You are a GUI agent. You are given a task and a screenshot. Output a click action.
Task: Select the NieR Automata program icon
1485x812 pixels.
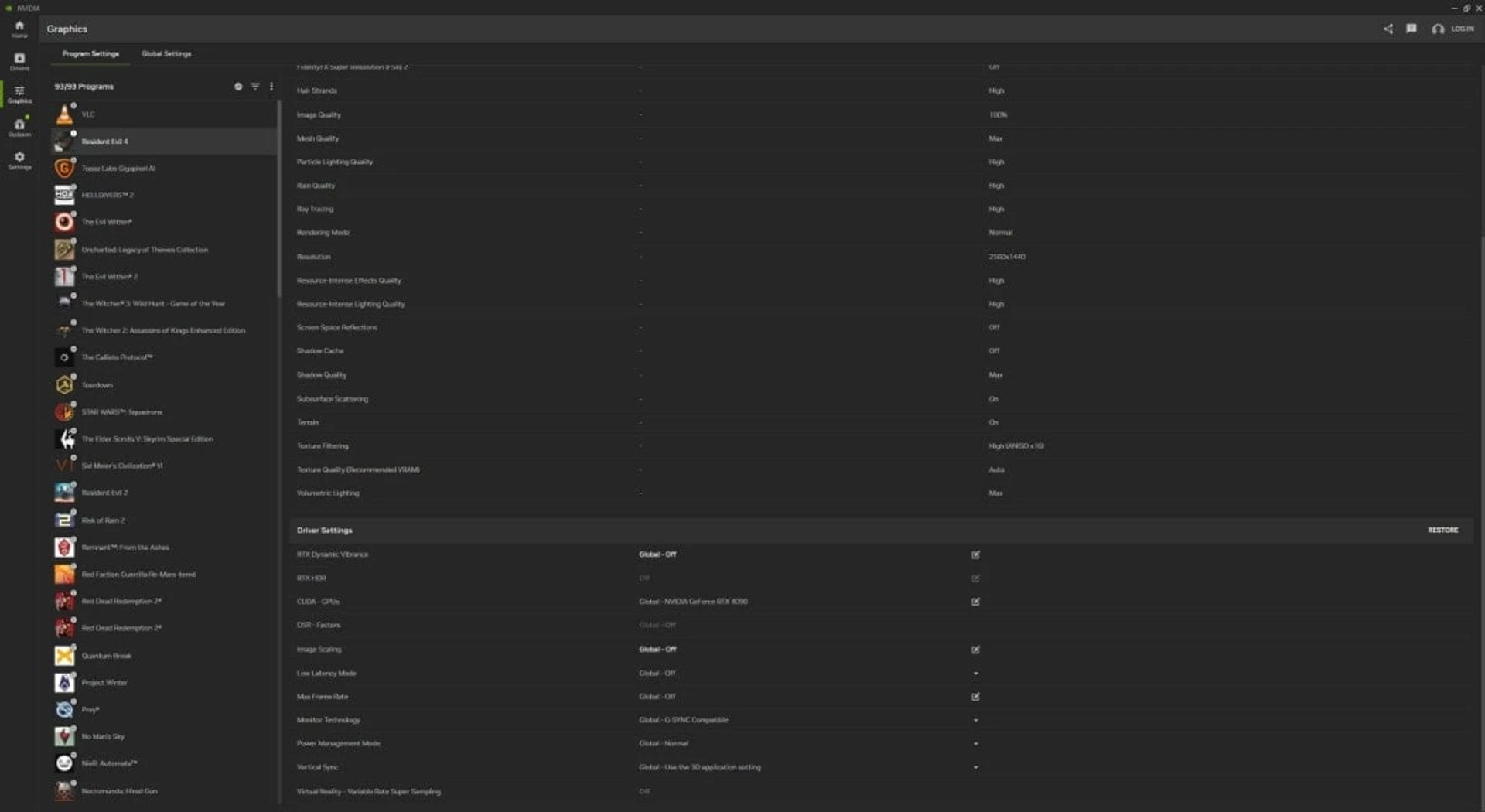(65, 763)
